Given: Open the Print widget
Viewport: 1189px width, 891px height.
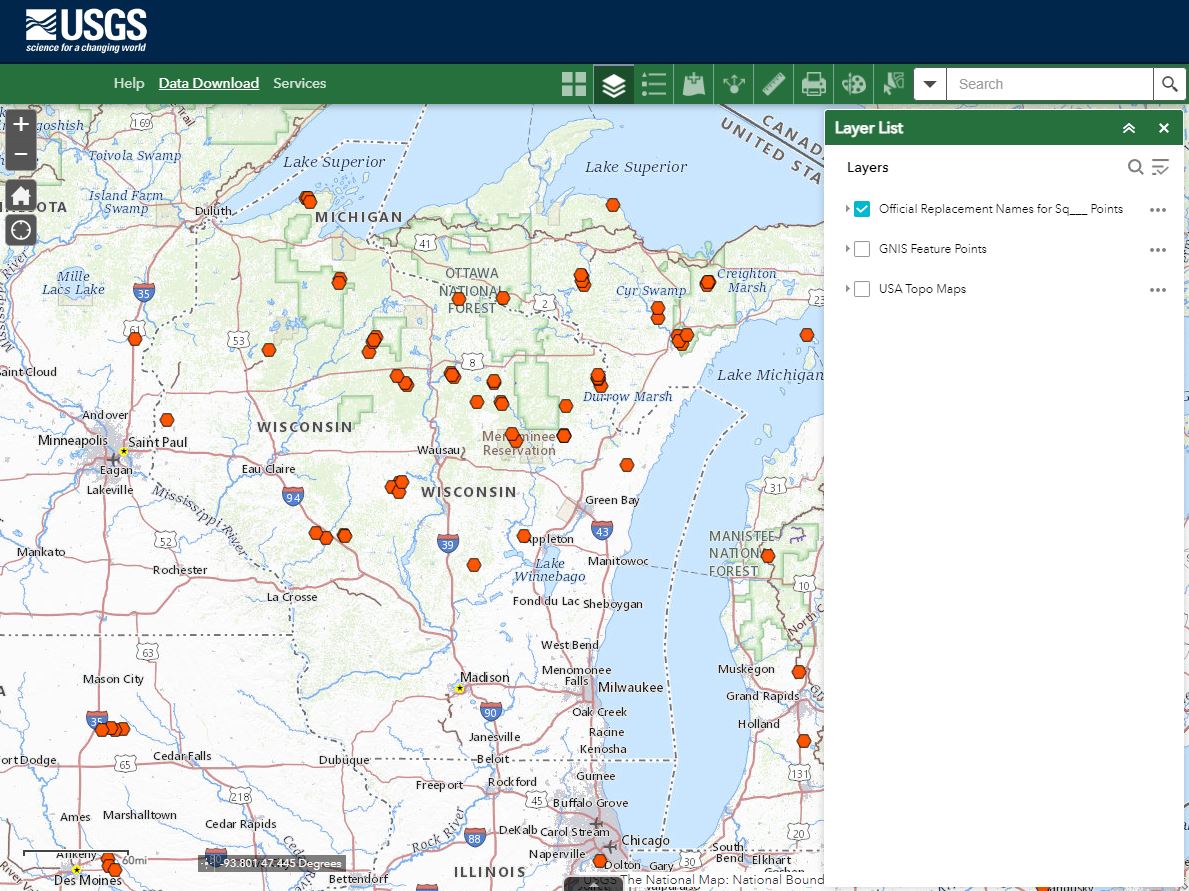Looking at the screenshot, I should pos(813,85).
